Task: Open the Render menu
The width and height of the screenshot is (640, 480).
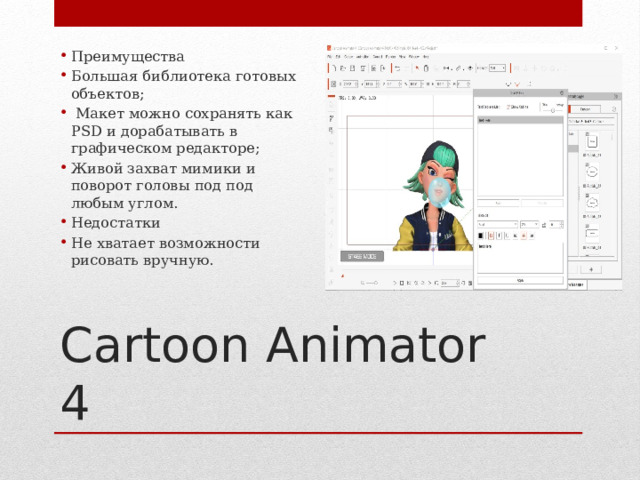Action: click(x=391, y=57)
